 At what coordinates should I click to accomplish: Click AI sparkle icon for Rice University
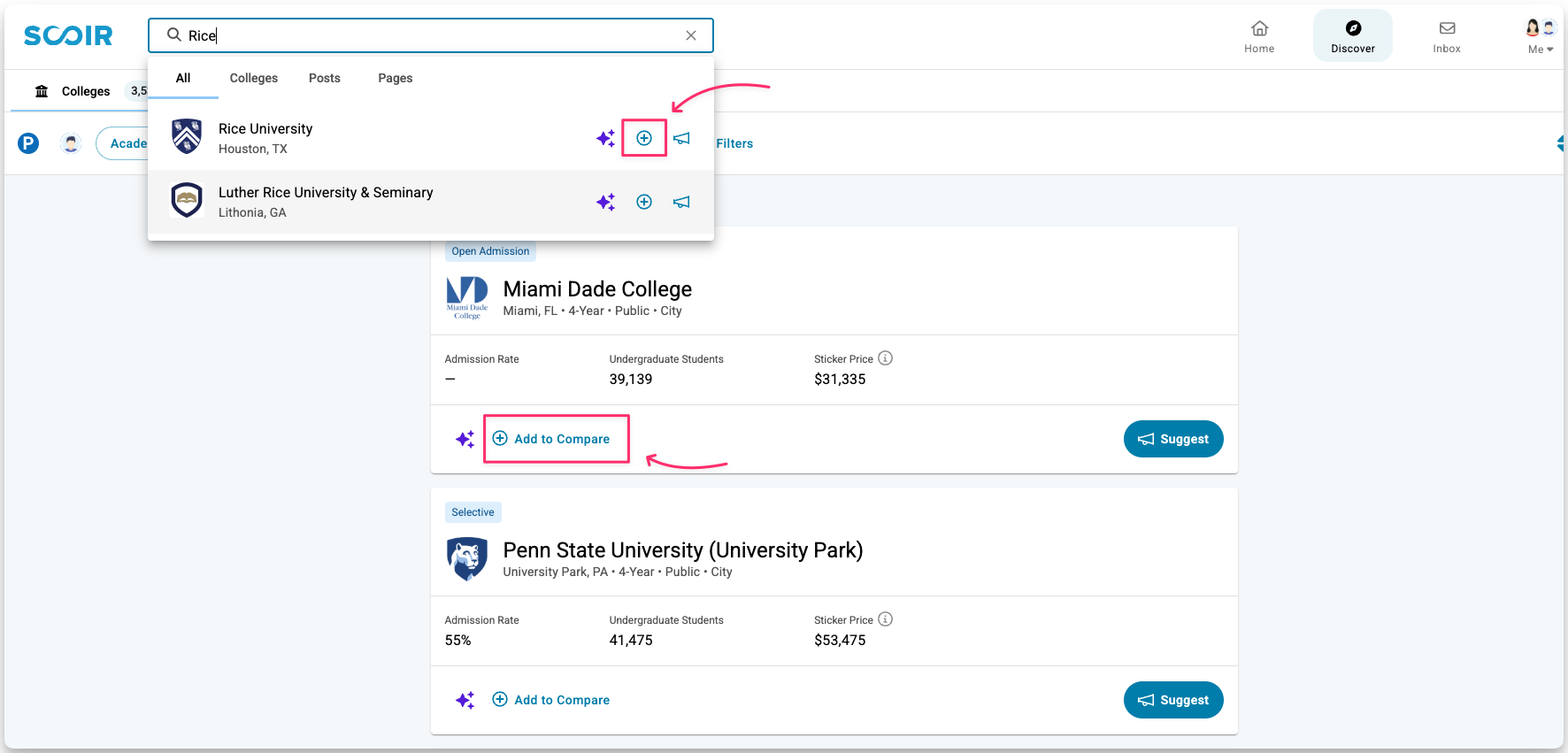(605, 138)
